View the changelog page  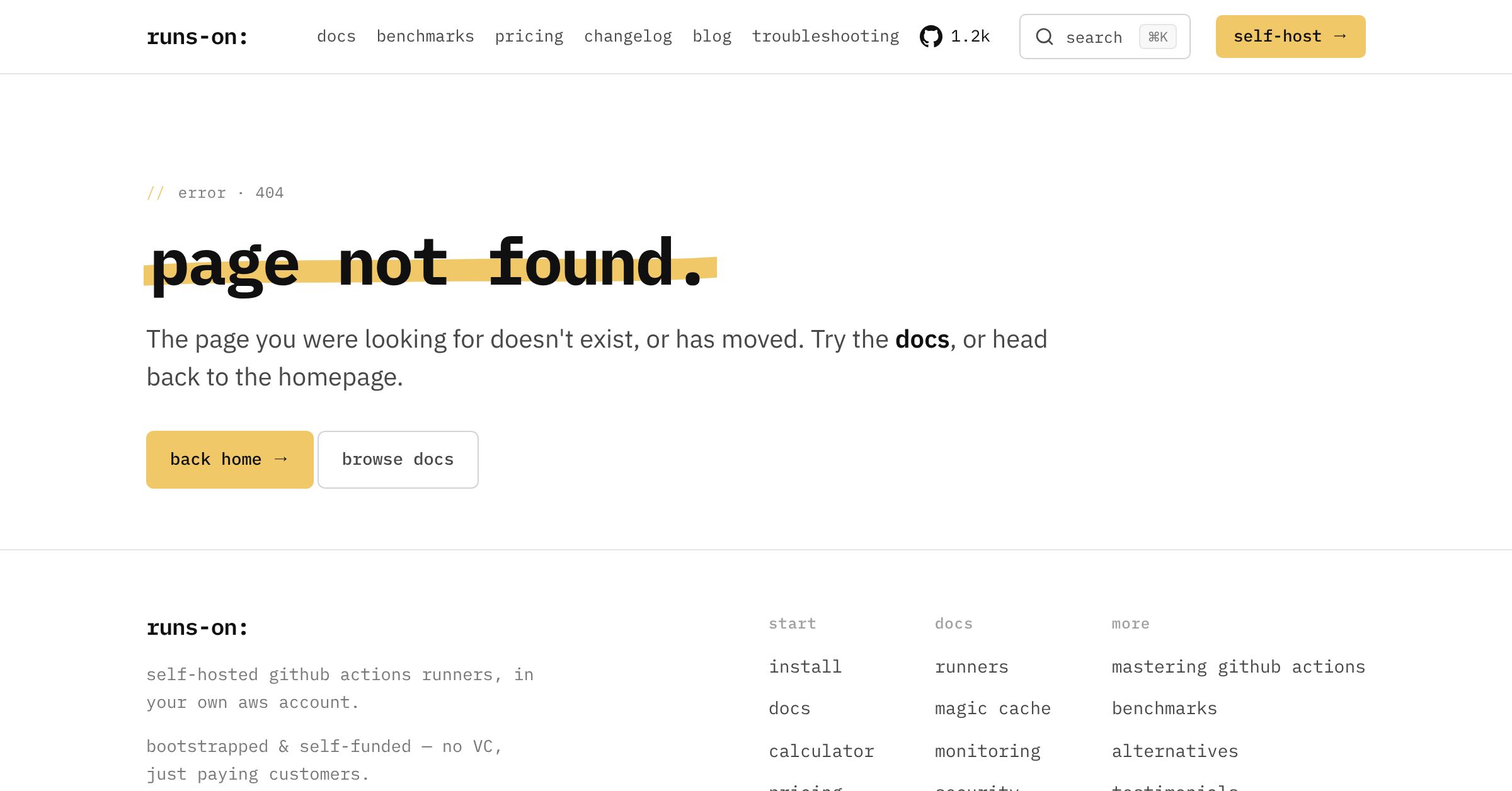coord(628,37)
